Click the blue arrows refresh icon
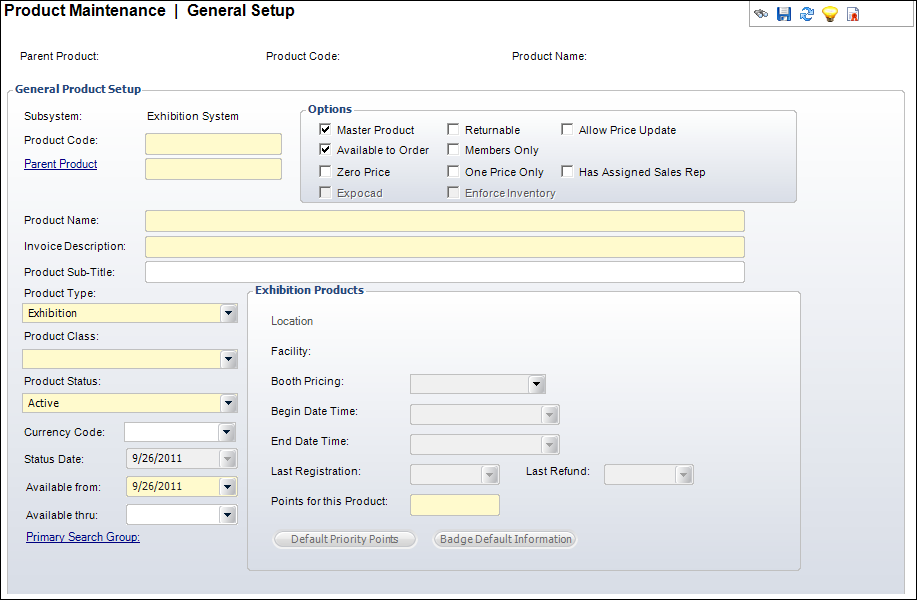 [807, 14]
